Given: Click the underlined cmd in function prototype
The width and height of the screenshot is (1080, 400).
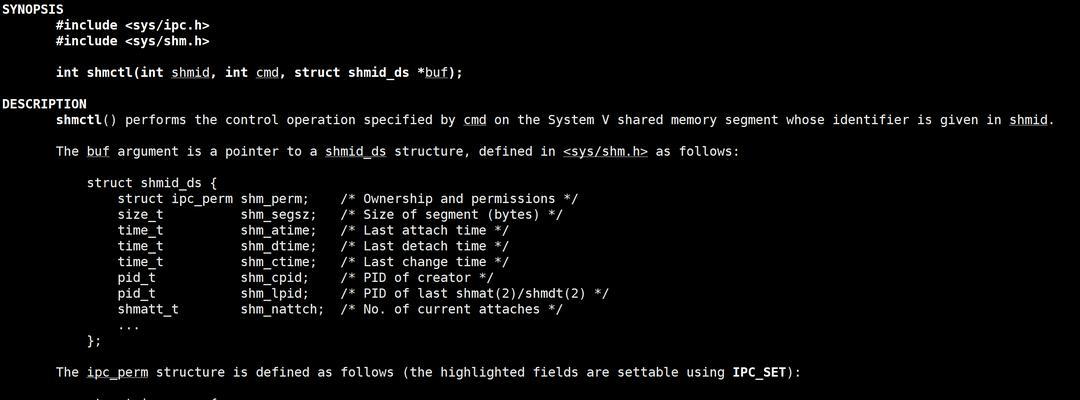Looking at the screenshot, I should click(267, 72).
